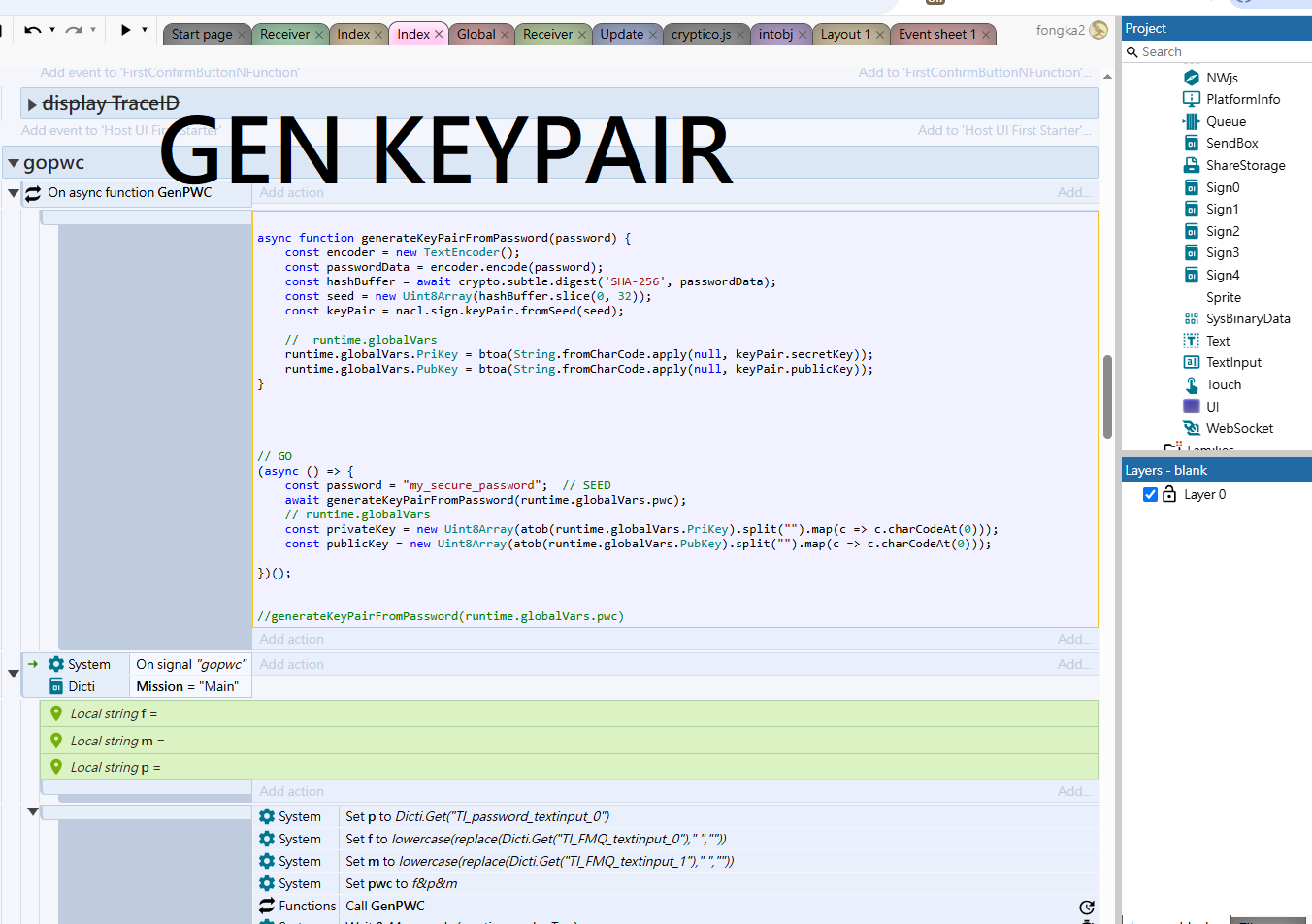Close the Global tab
The image size is (1312, 924).
coord(505,35)
